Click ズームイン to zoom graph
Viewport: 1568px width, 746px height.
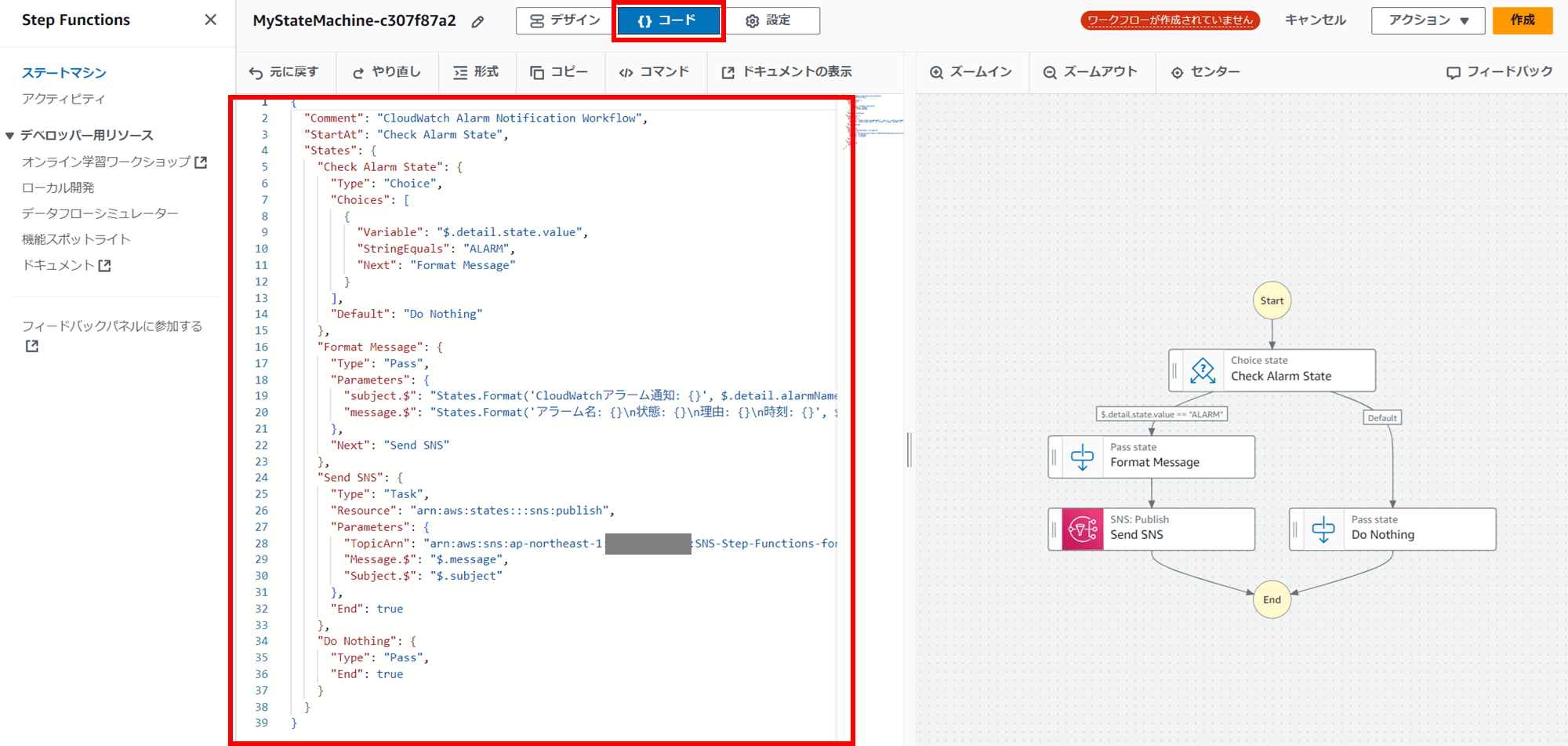click(971, 72)
